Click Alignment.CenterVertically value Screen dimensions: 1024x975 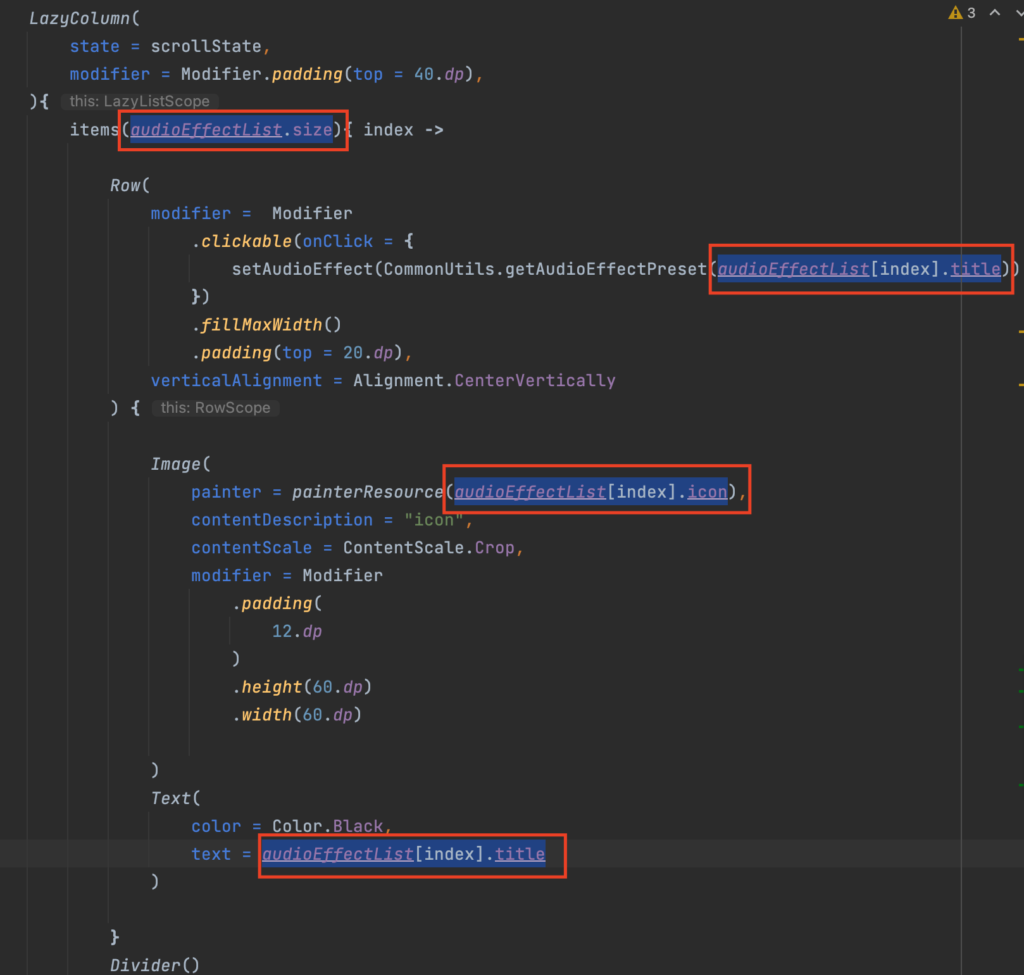click(x=484, y=380)
